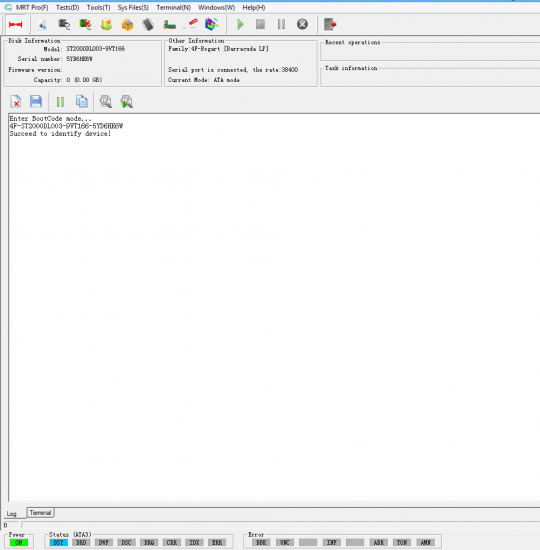Click the serial number value 5YD6HK6W

tap(79, 59)
